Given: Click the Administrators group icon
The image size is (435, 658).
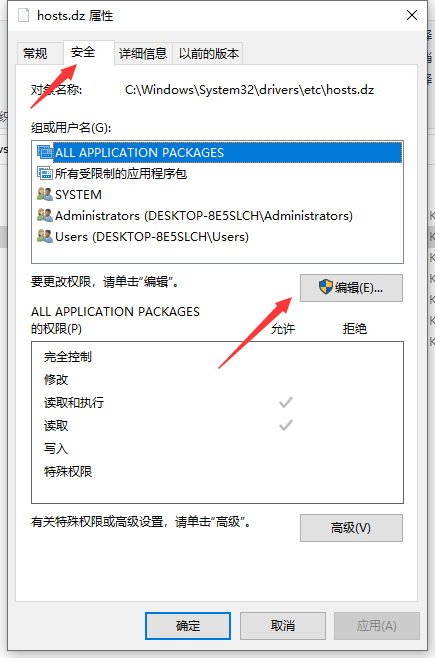Looking at the screenshot, I should (x=44, y=215).
